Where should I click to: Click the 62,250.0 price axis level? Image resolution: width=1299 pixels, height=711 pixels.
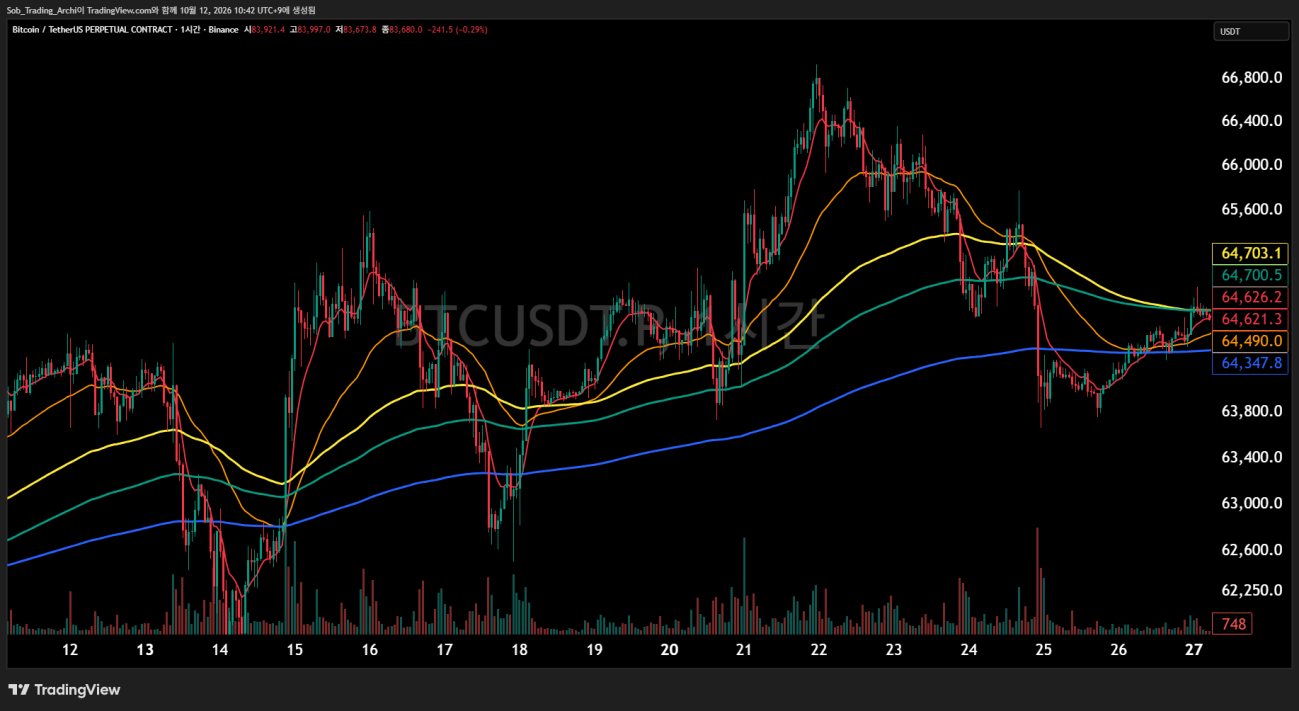click(1252, 590)
